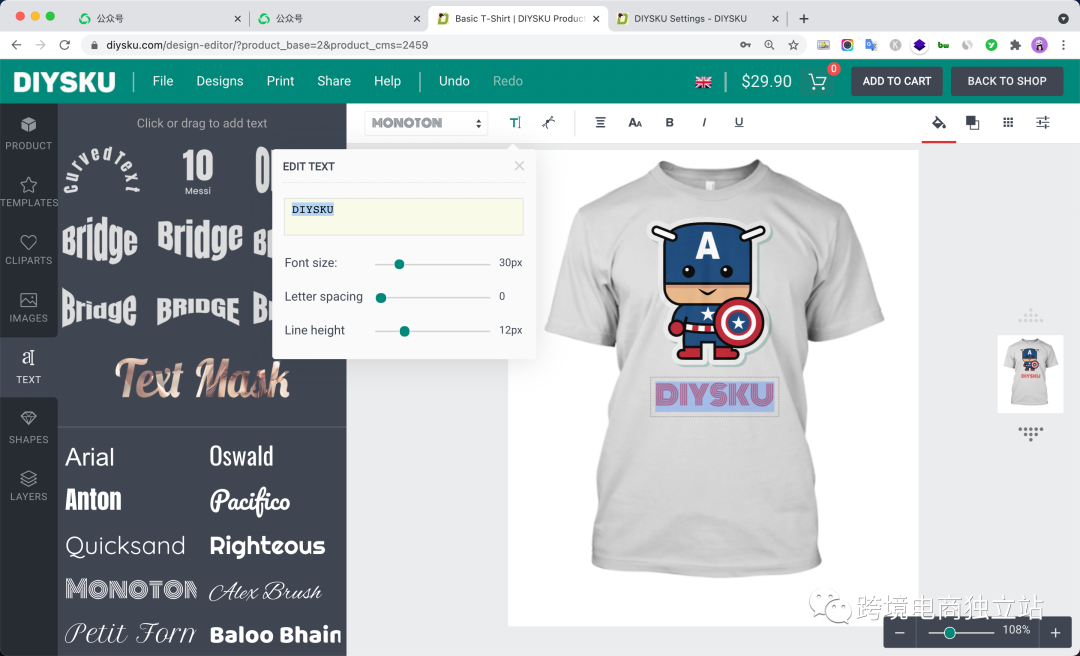Click Back to Shop
The image size is (1080, 656).
pyautogui.click(x=1007, y=81)
